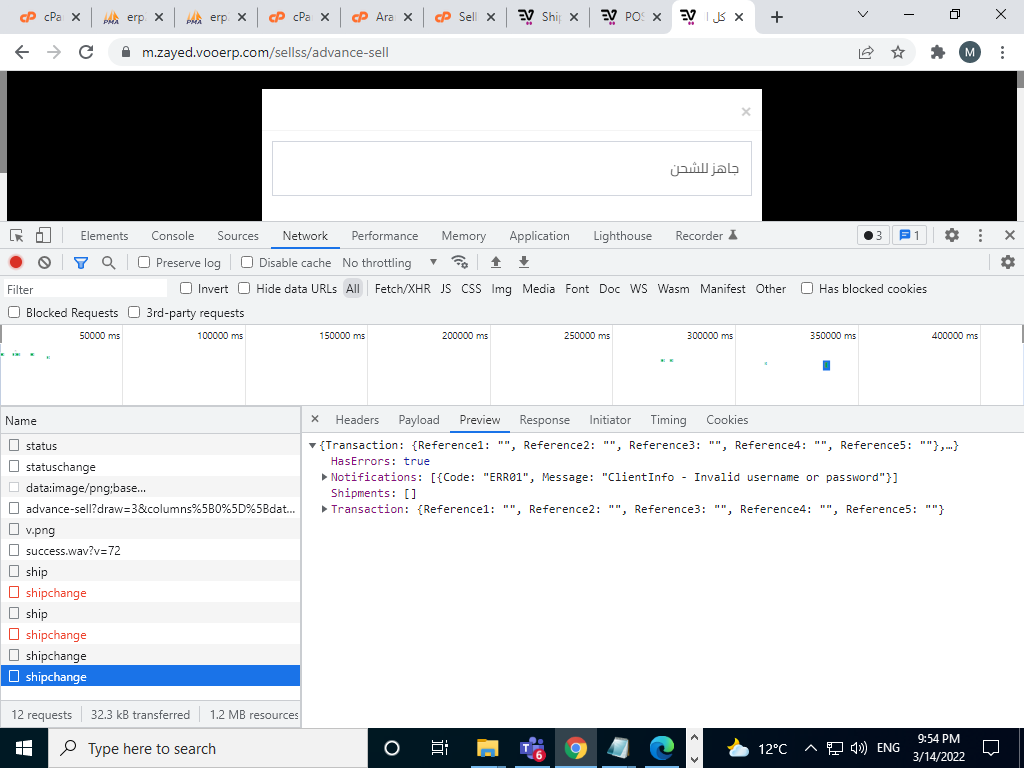Toggle the device toolbar icon

click(x=43, y=236)
